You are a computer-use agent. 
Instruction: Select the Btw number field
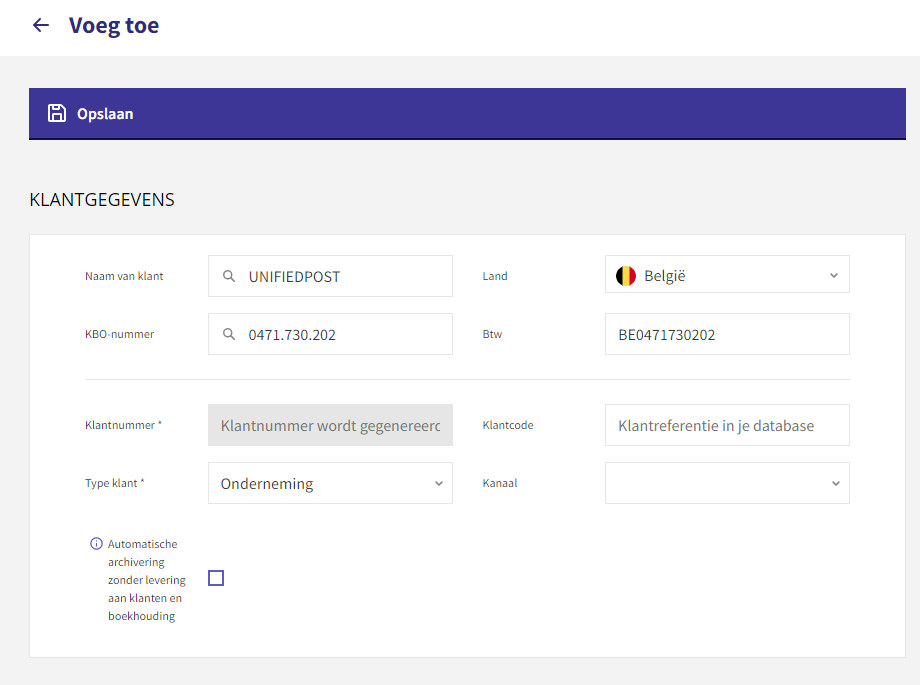727,334
